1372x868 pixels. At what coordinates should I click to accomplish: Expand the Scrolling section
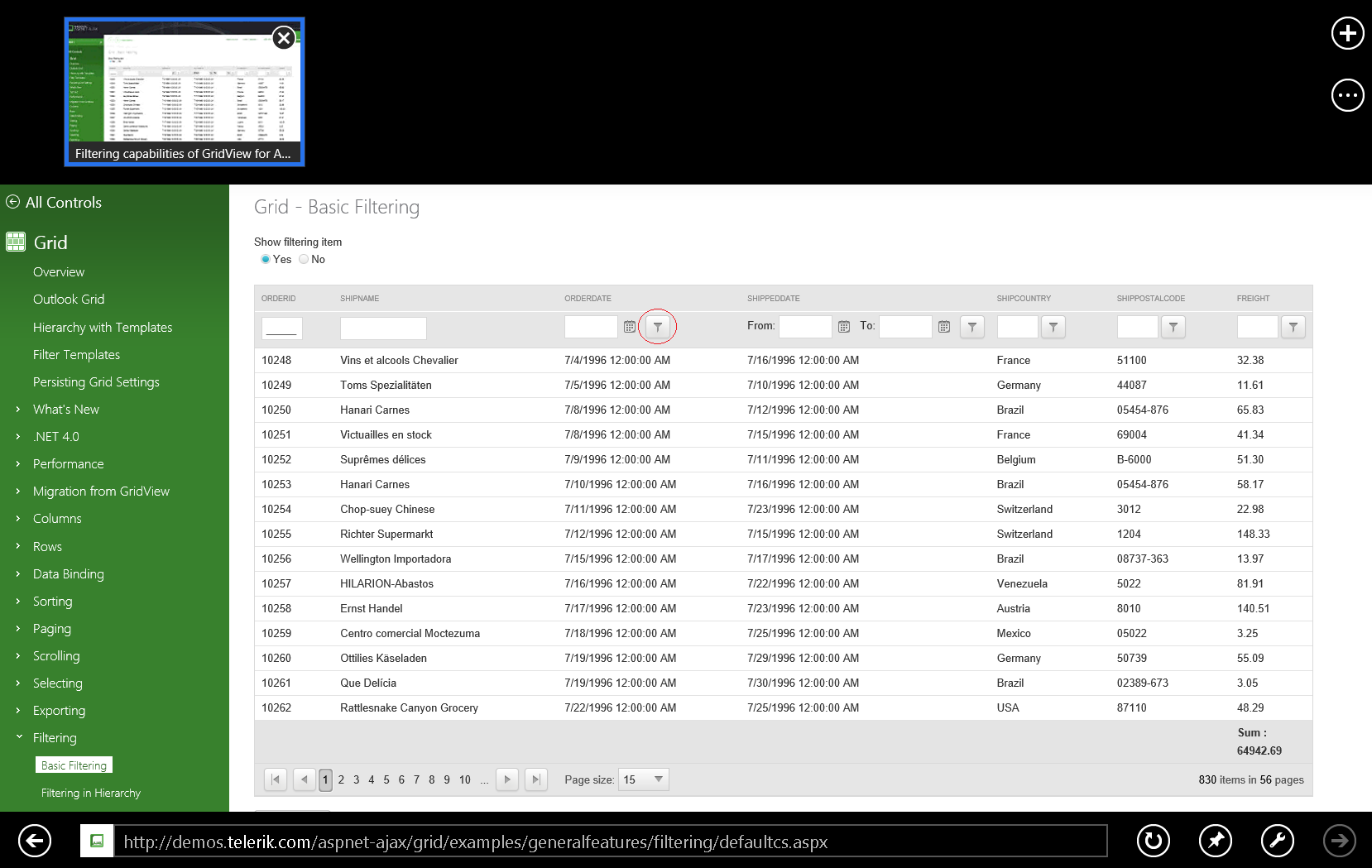(17, 655)
